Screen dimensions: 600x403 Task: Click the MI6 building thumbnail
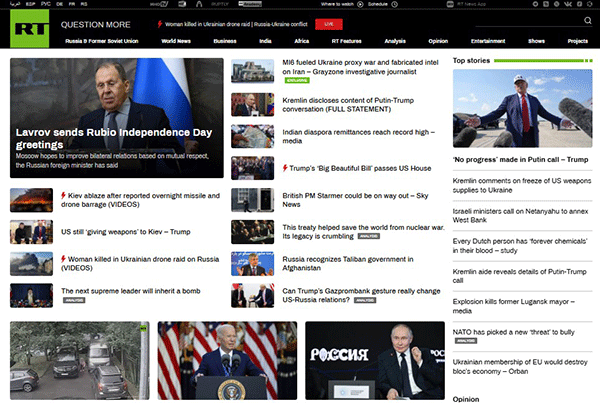(x=253, y=71)
